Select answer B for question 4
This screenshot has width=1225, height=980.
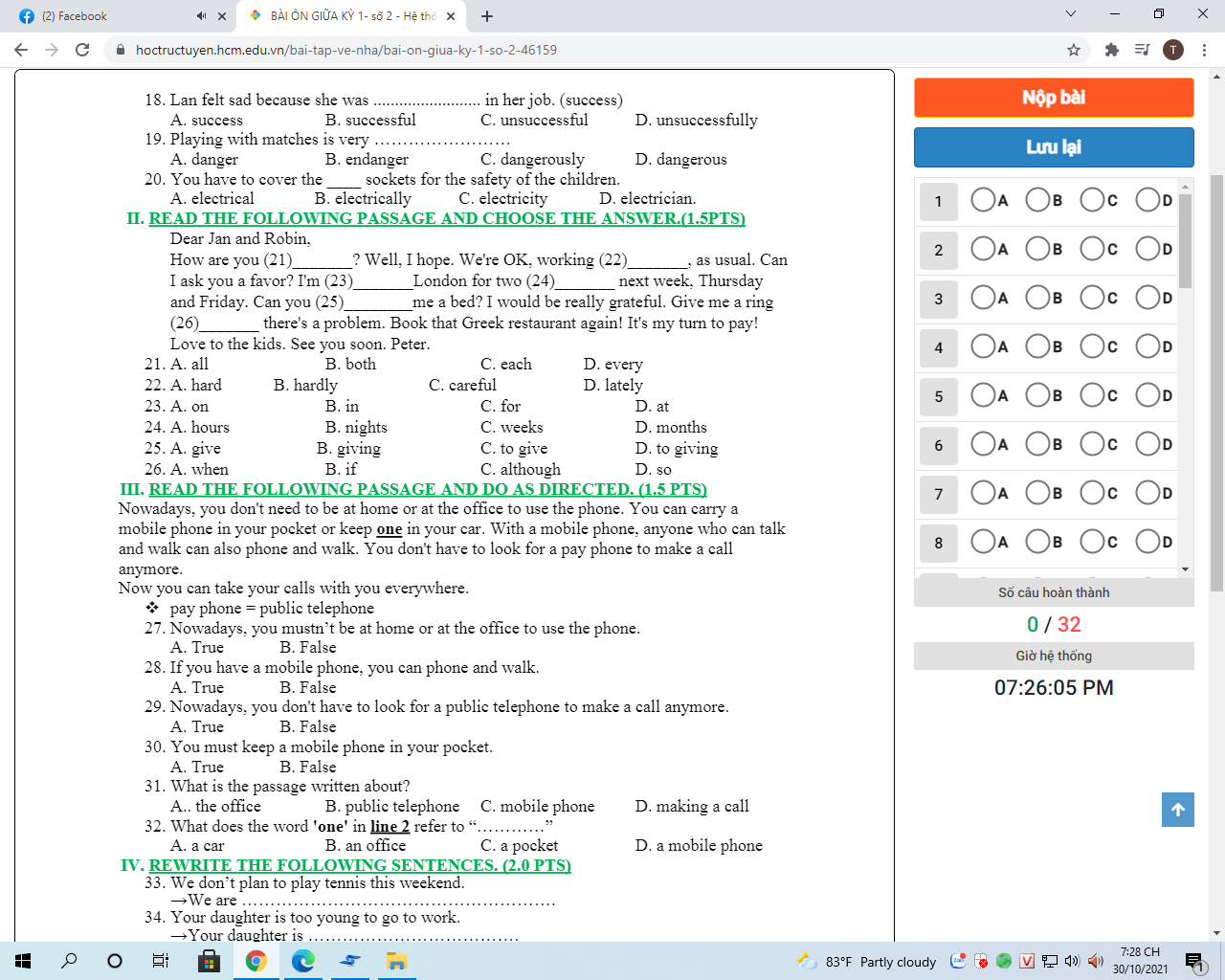point(1037,345)
